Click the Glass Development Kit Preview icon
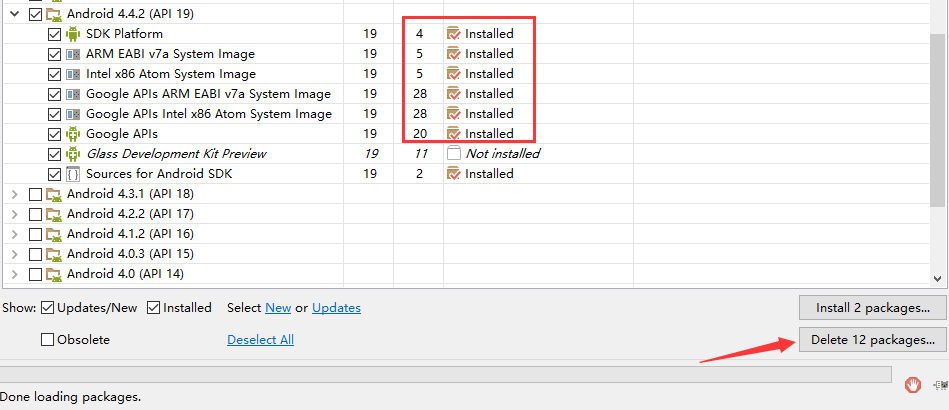The image size is (949, 410). (x=73, y=154)
